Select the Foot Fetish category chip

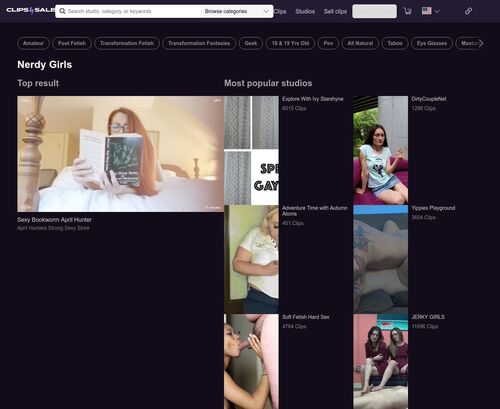(x=72, y=43)
